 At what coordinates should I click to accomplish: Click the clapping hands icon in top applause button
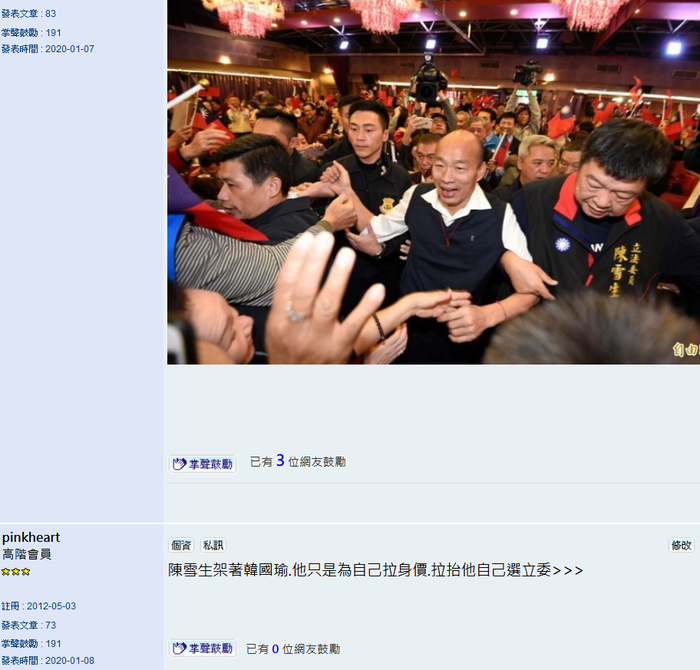(179, 464)
